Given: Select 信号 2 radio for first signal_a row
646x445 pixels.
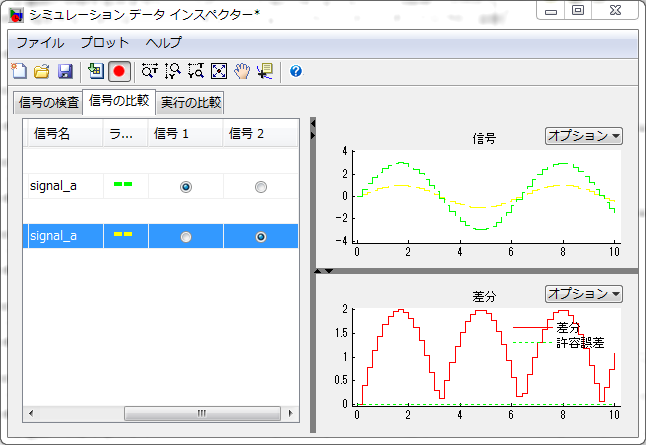Looking at the screenshot, I should [261, 187].
